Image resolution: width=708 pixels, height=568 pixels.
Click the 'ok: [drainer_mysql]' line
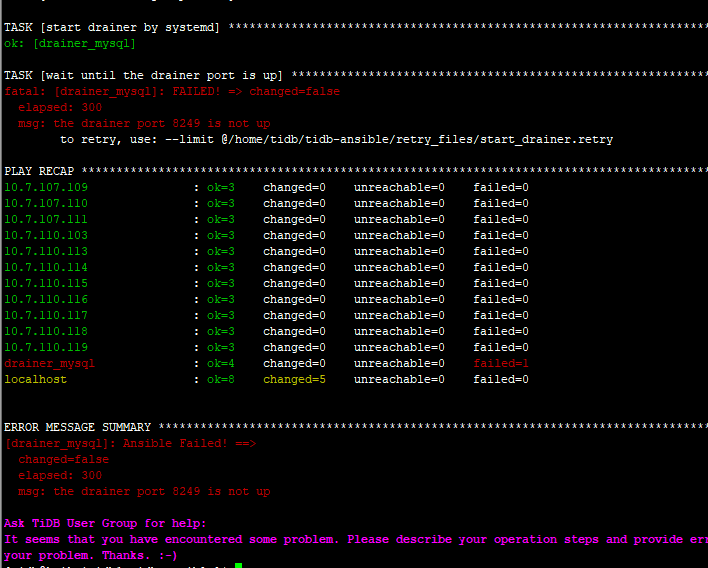click(x=70, y=44)
